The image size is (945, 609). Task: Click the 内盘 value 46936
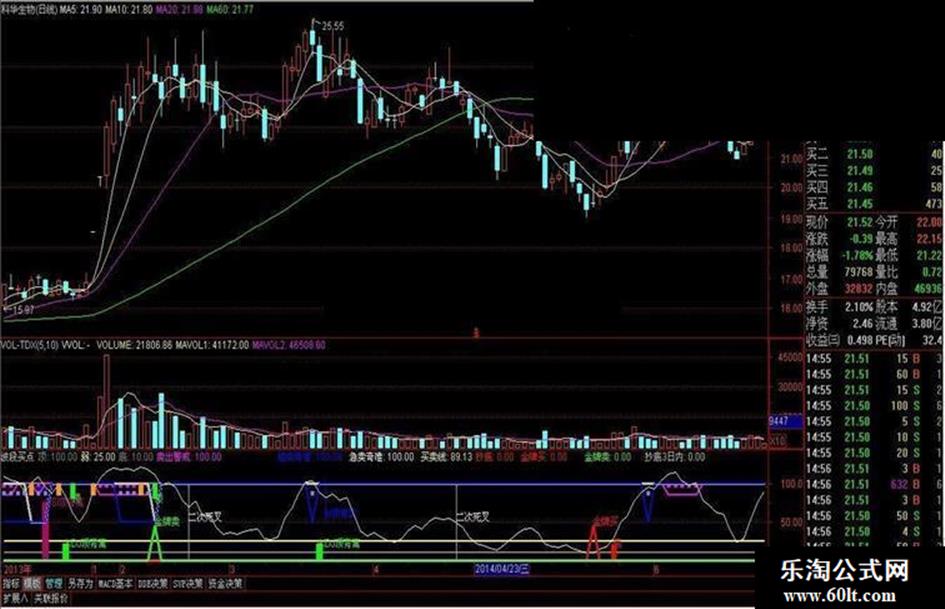point(928,289)
